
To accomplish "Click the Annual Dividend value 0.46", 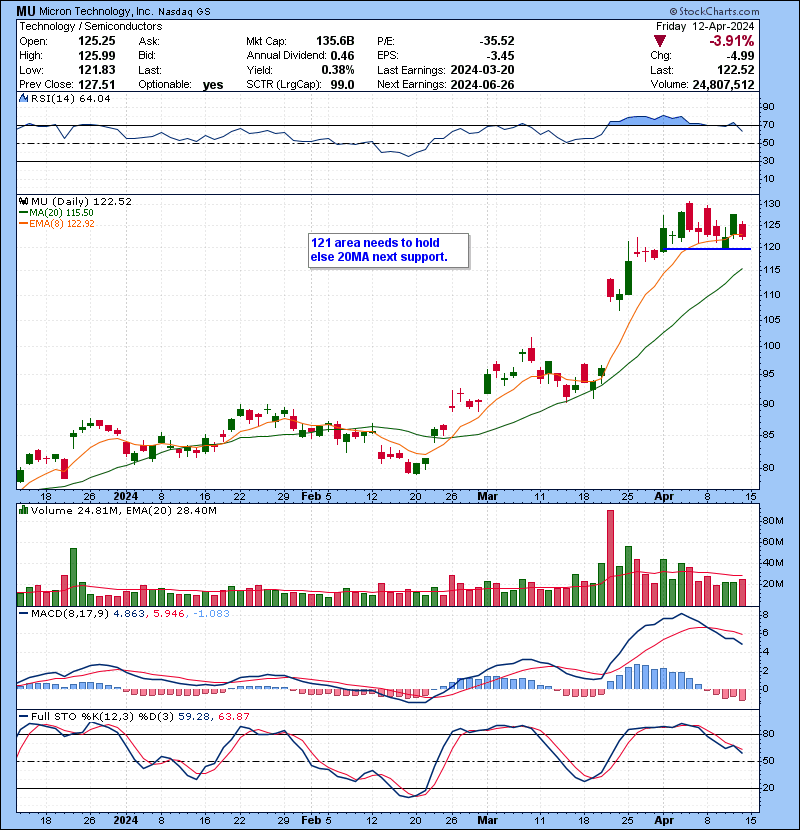I will tap(343, 56).
